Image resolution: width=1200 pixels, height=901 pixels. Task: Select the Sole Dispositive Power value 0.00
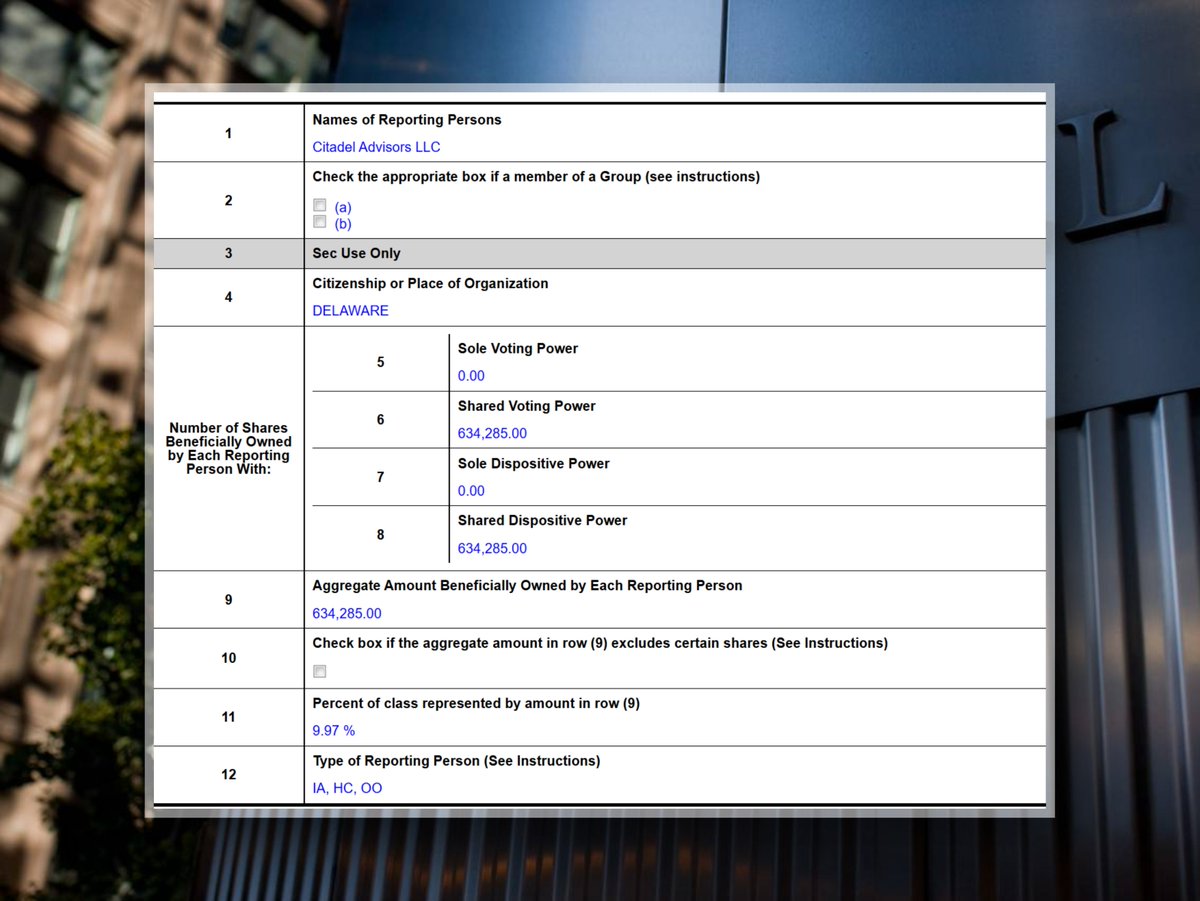tap(471, 491)
